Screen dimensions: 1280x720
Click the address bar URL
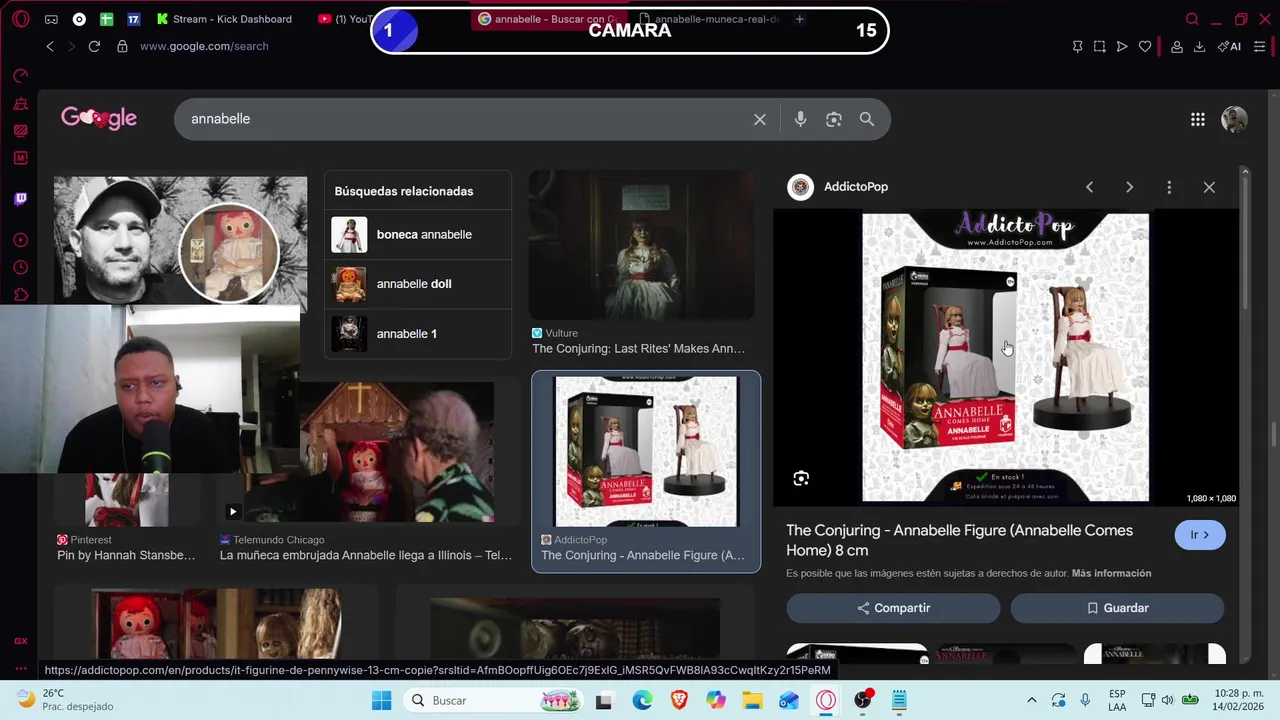204,46
